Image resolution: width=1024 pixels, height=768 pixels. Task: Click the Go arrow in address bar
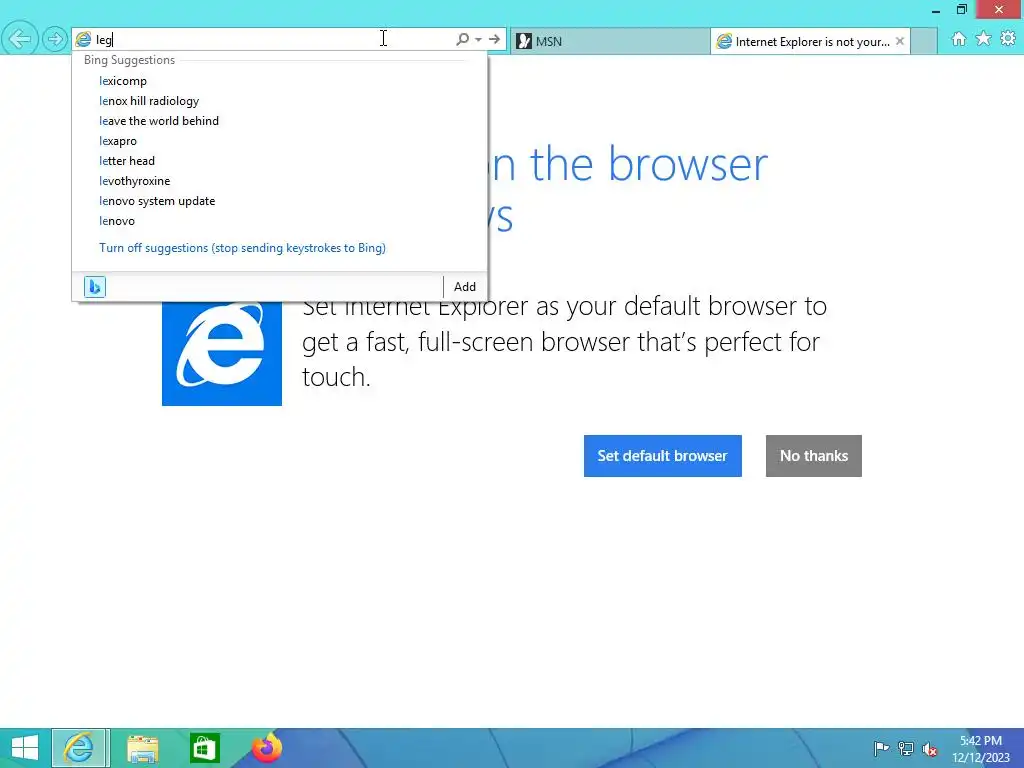(494, 39)
